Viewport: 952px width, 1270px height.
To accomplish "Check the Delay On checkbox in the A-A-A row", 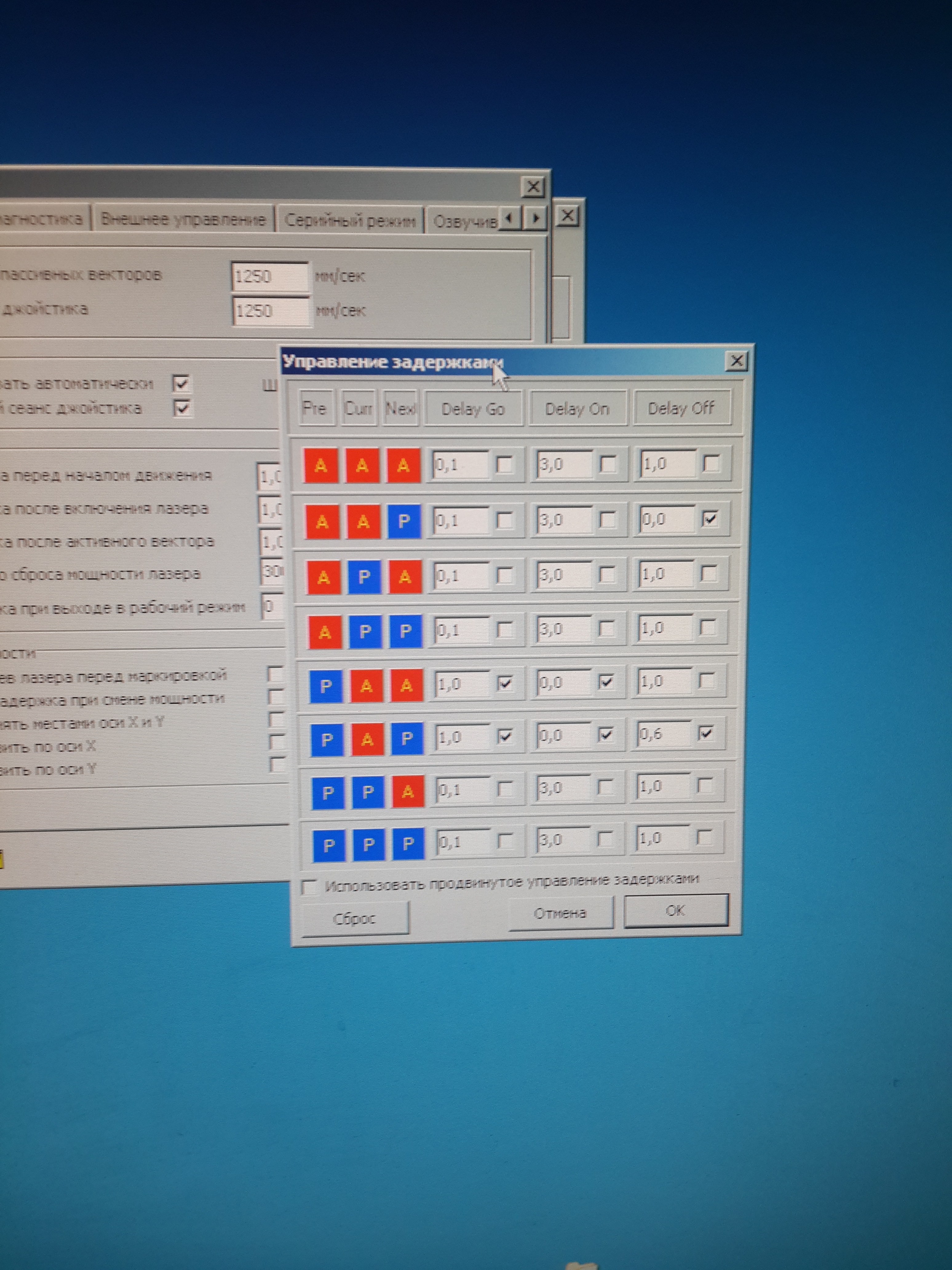I will click(x=608, y=463).
